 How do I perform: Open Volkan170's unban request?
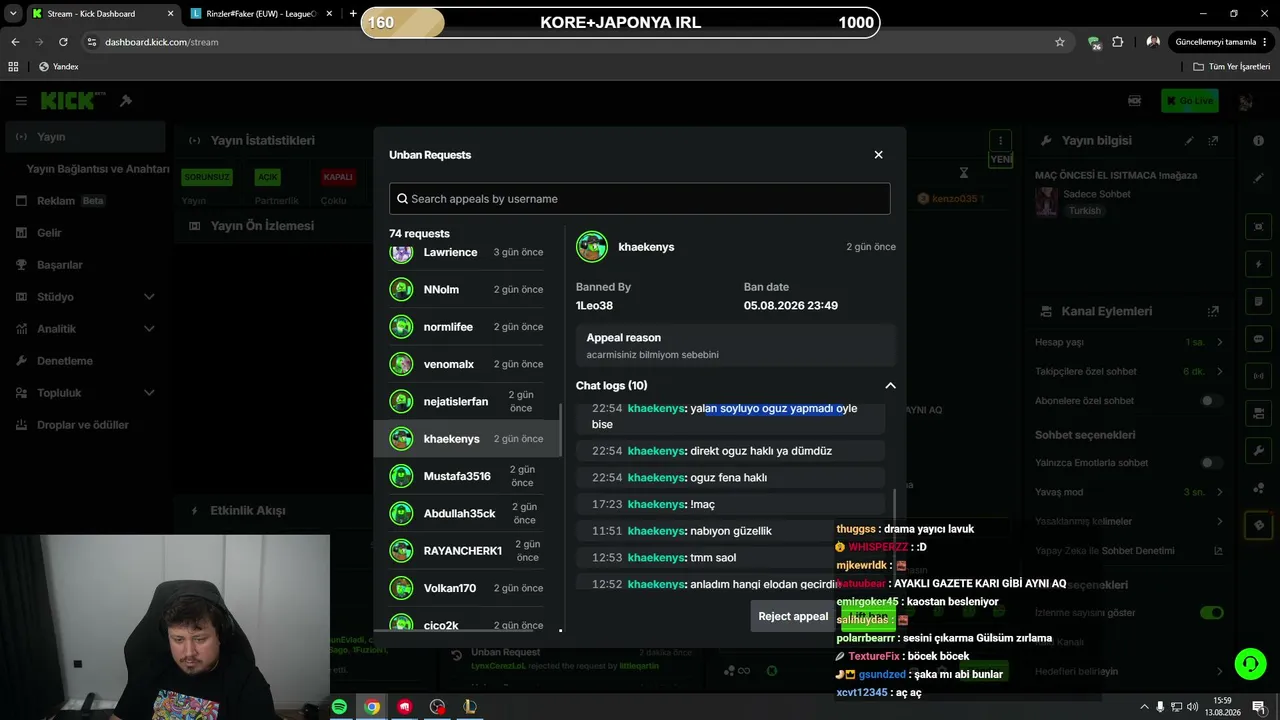[467, 588]
